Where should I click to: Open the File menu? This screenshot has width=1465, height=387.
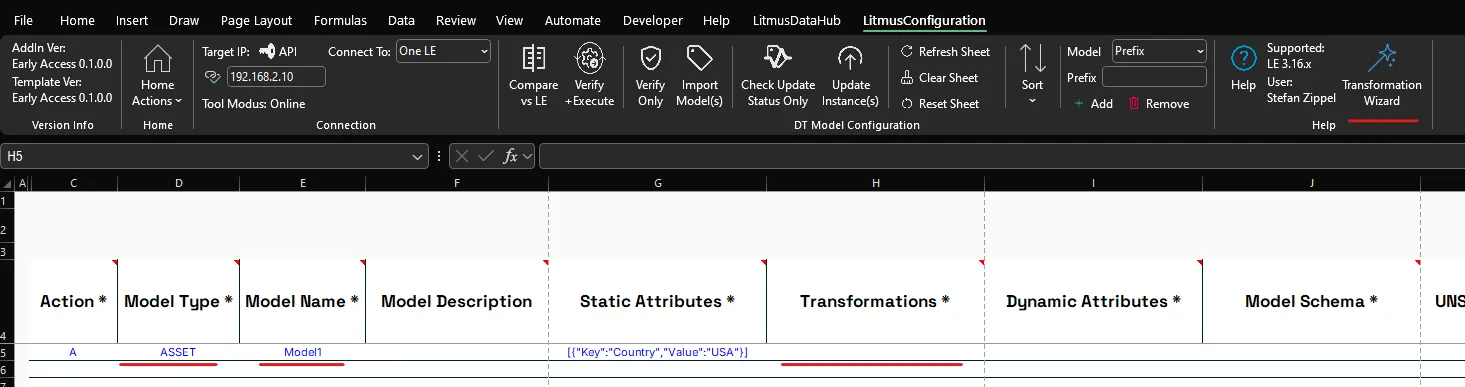[x=23, y=20]
